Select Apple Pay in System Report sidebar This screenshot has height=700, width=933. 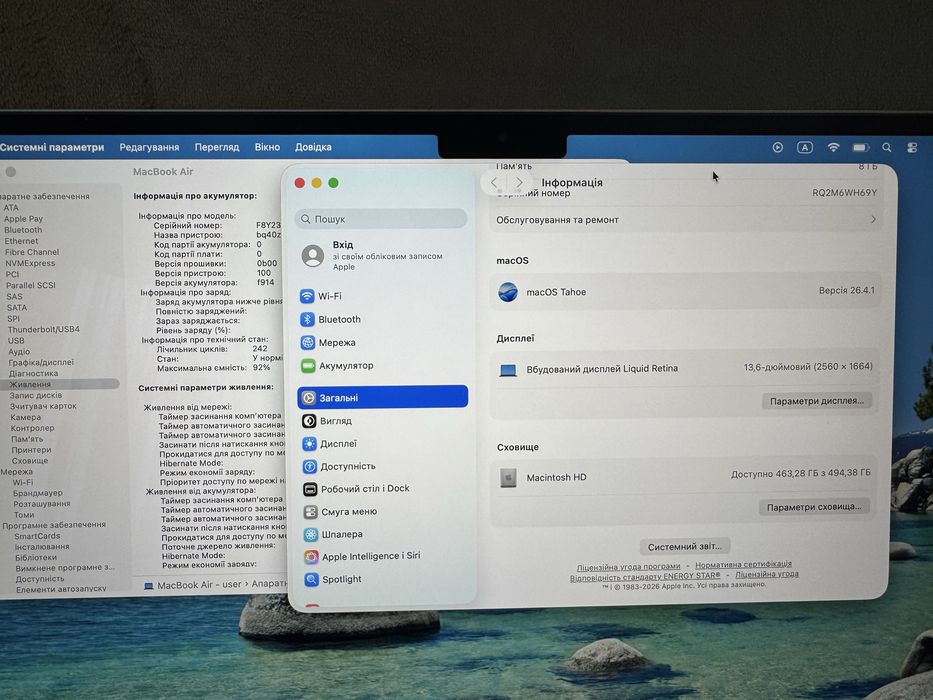[23, 218]
